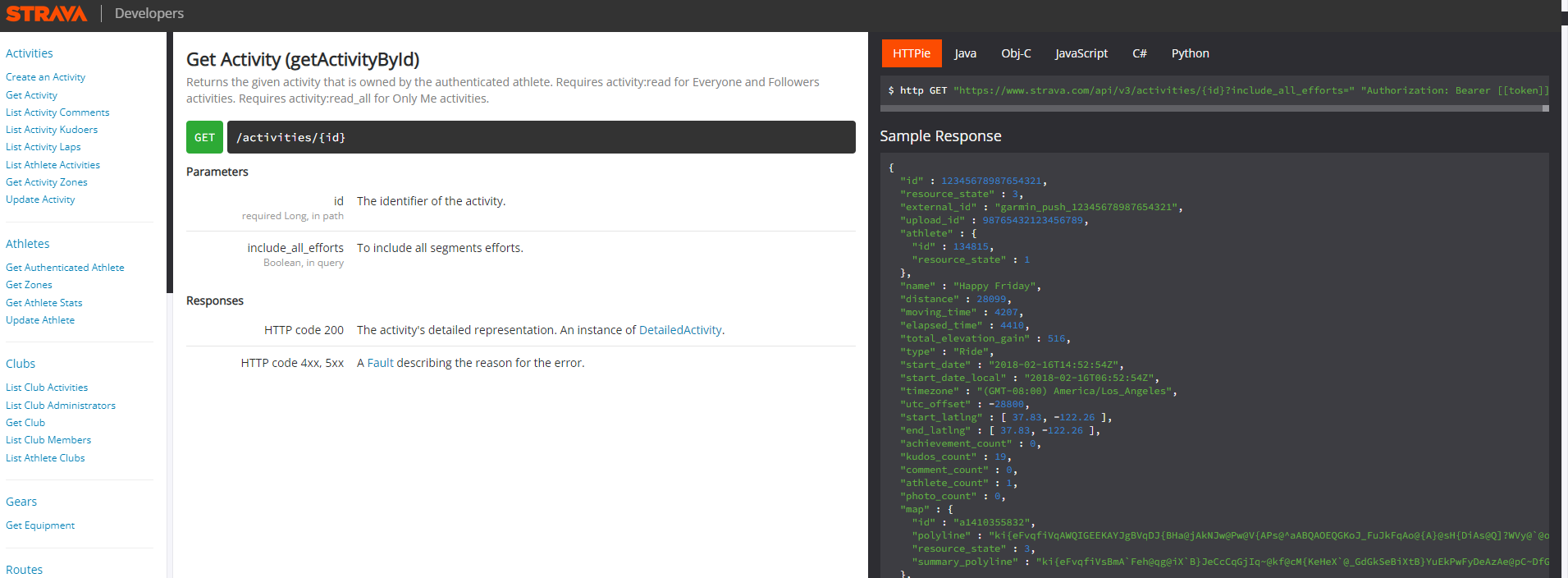The width and height of the screenshot is (1568, 578).
Task: Open List Athlete Activities
Action: (53, 165)
